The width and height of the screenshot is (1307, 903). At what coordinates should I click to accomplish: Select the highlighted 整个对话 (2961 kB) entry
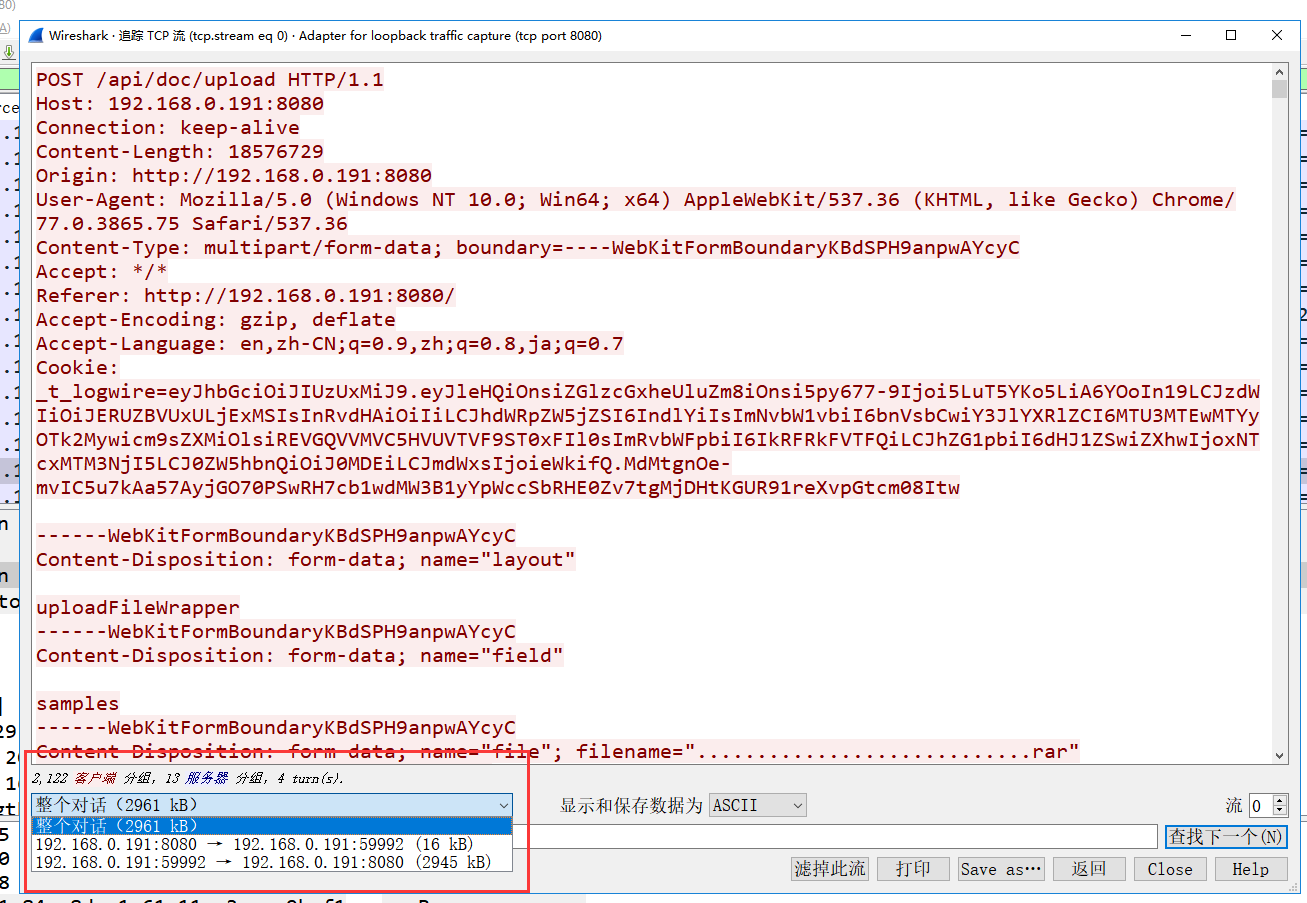tap(271, 825)
